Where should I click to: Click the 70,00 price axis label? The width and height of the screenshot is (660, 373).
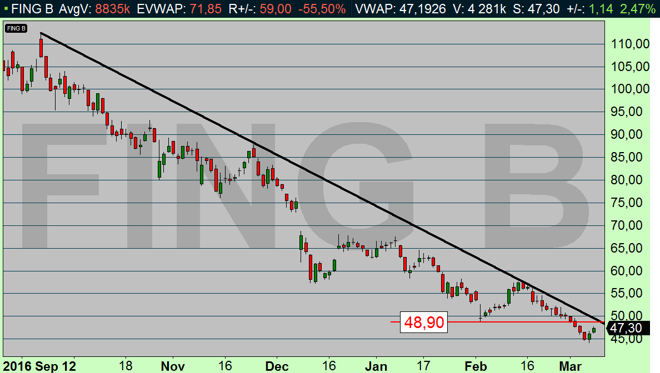630,225
